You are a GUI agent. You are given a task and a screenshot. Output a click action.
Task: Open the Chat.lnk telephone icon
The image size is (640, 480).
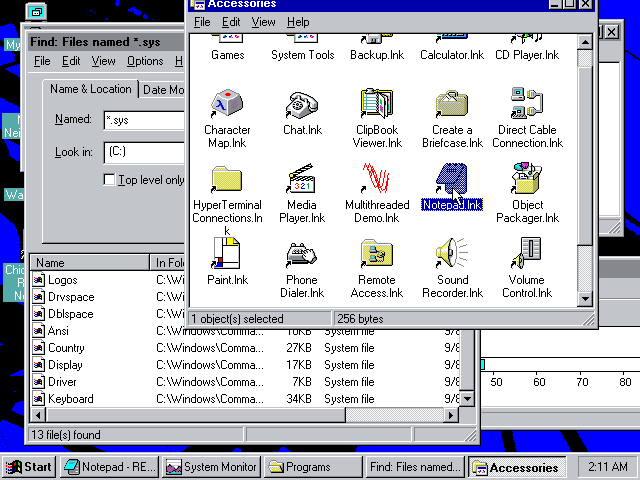(x=302, y=105)
